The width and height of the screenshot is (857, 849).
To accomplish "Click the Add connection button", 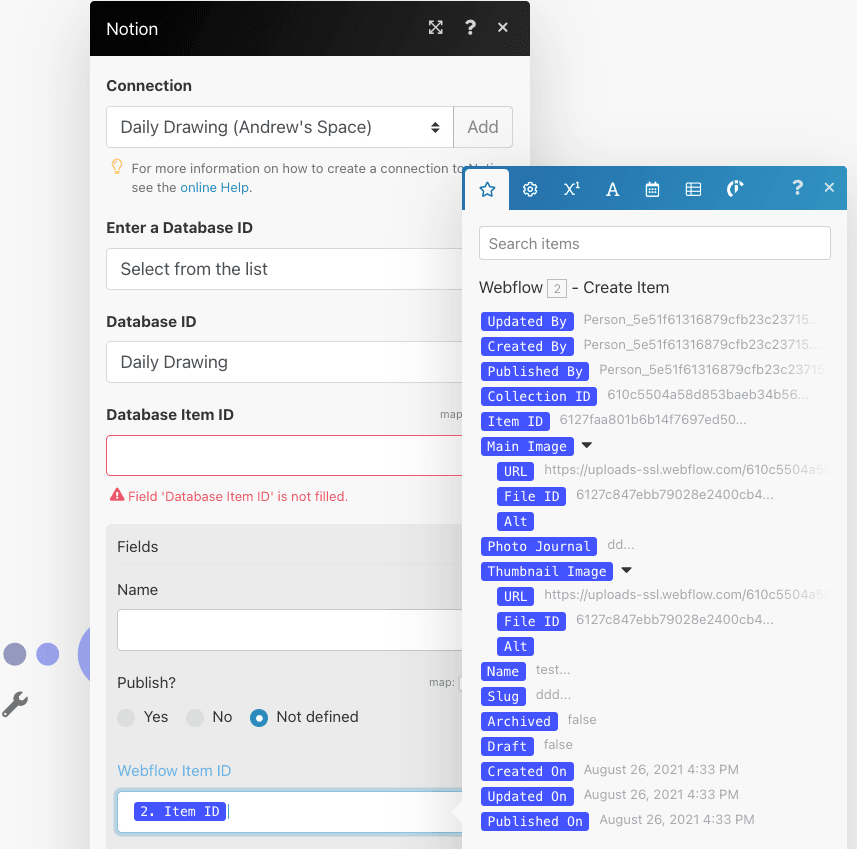I will point(482,127).
